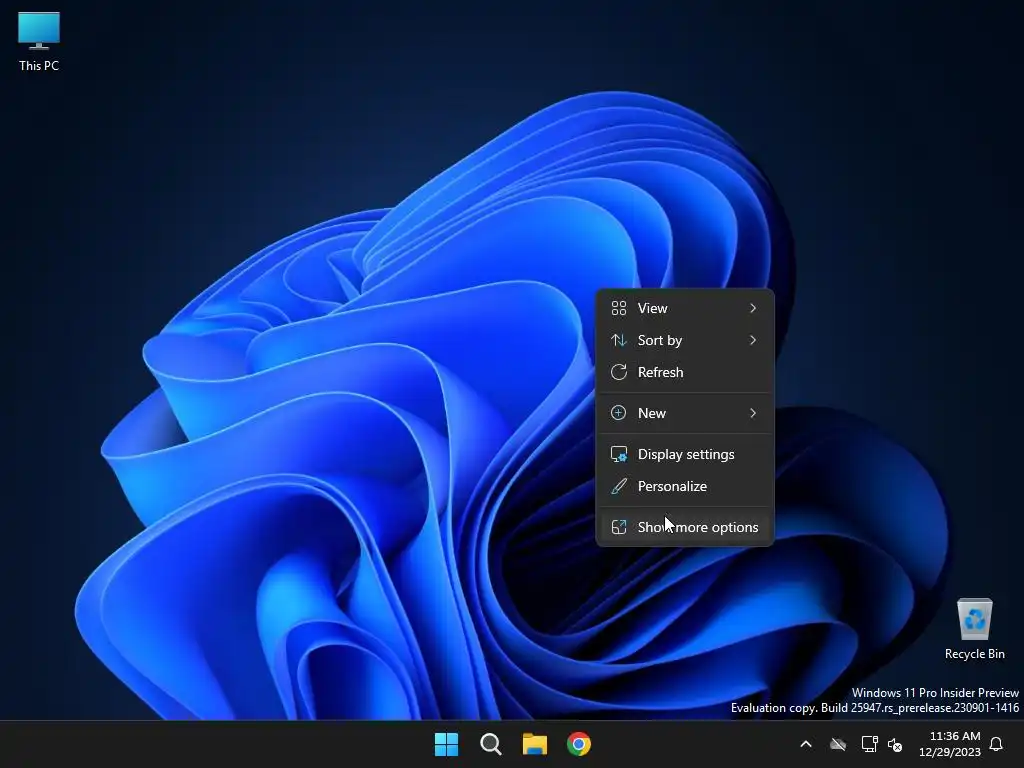Click the monitor gear Display settings icon
Viewport: 1024px width, 768px height.
click(x=618, y=455)
